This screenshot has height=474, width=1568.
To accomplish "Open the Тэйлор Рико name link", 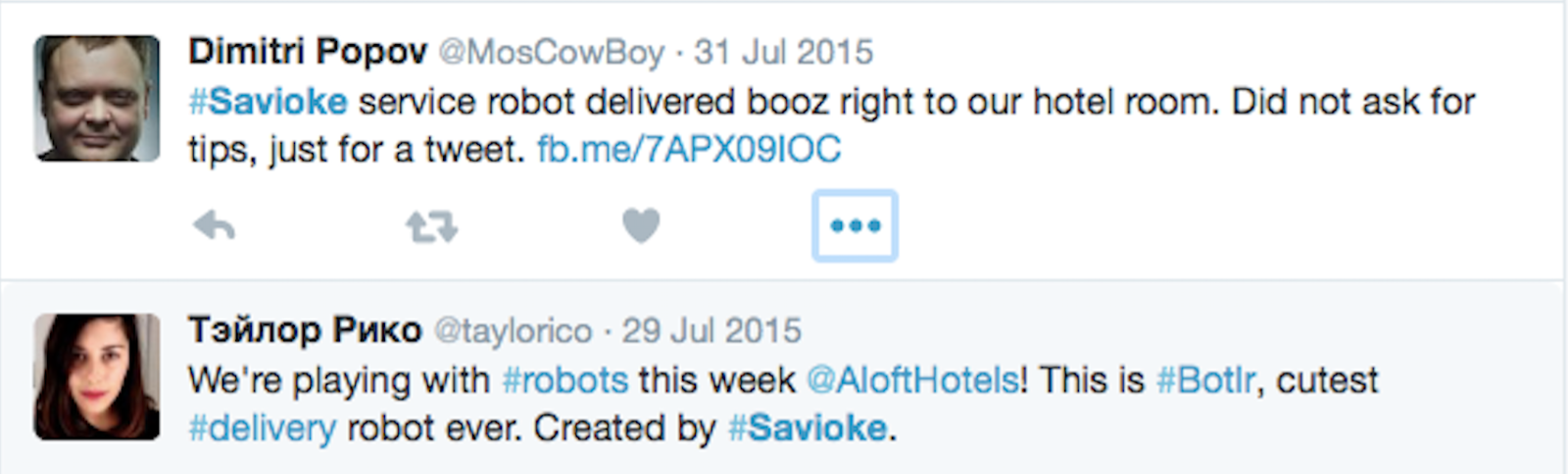I will click(x=305, y=330).
